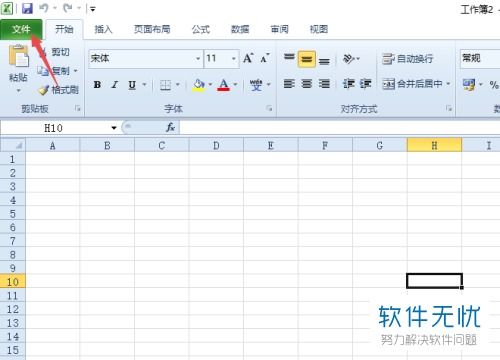Toggle italic formatting

pos(115,85)
